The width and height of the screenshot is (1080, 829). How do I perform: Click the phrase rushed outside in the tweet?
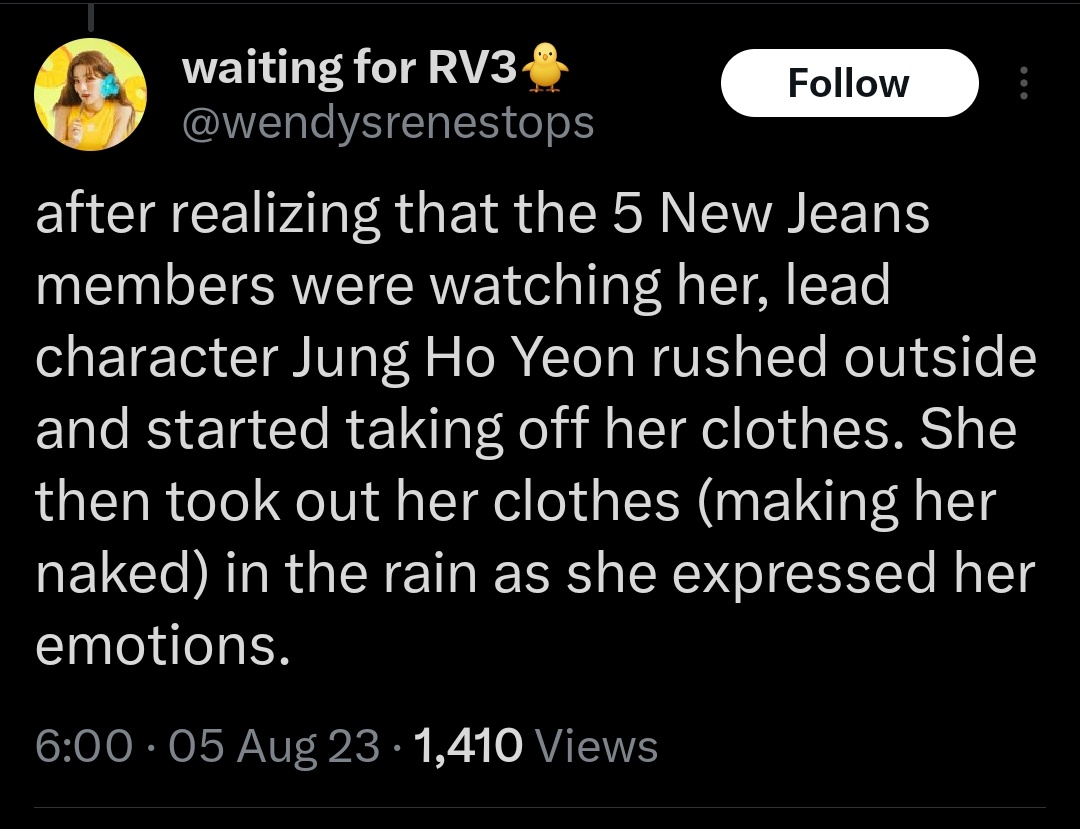pyautogui.click(x=844, y=357)
